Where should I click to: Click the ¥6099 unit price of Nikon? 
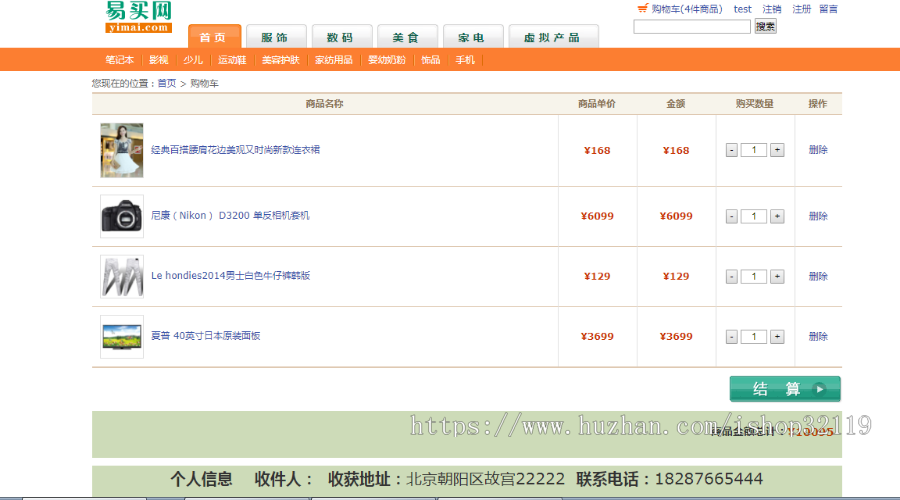597,216
